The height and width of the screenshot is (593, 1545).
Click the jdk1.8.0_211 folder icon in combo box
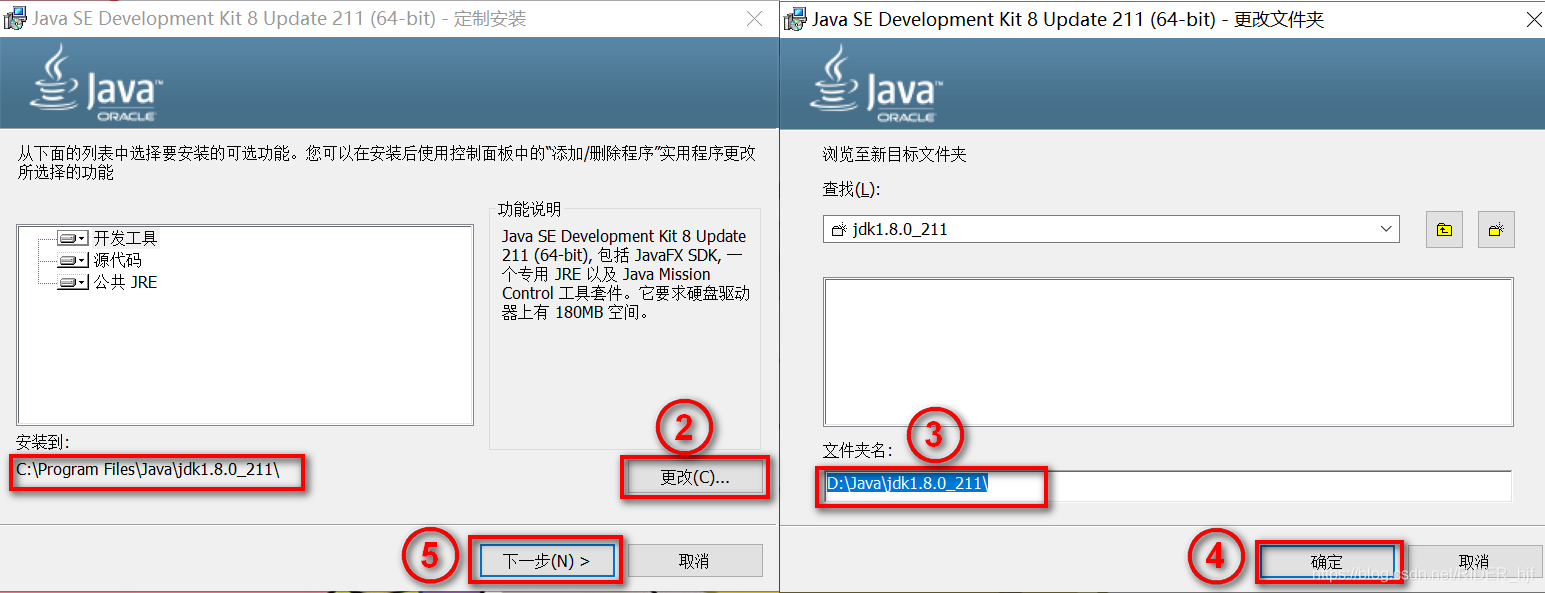pos(840,229)
